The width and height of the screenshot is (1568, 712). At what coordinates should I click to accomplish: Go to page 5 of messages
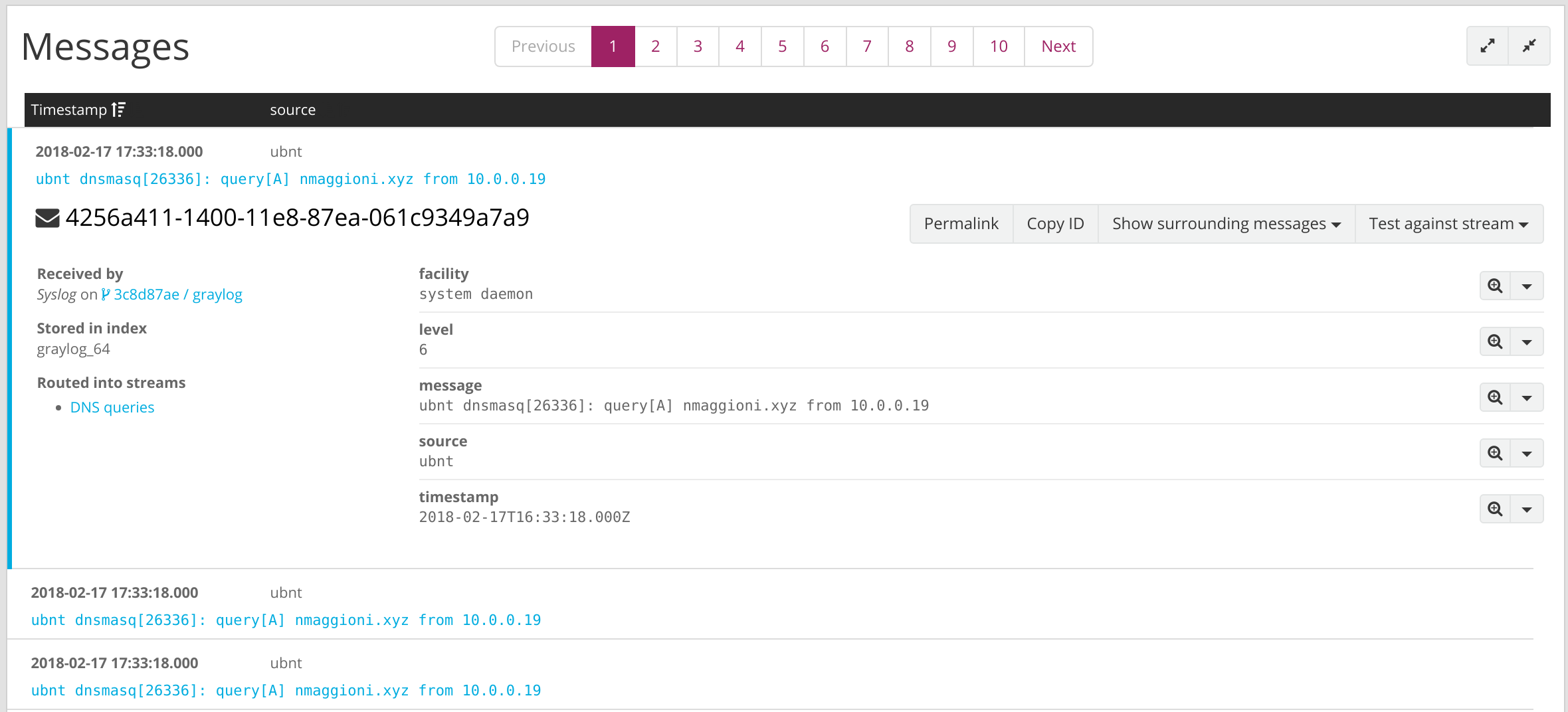(x=783, y=46)
